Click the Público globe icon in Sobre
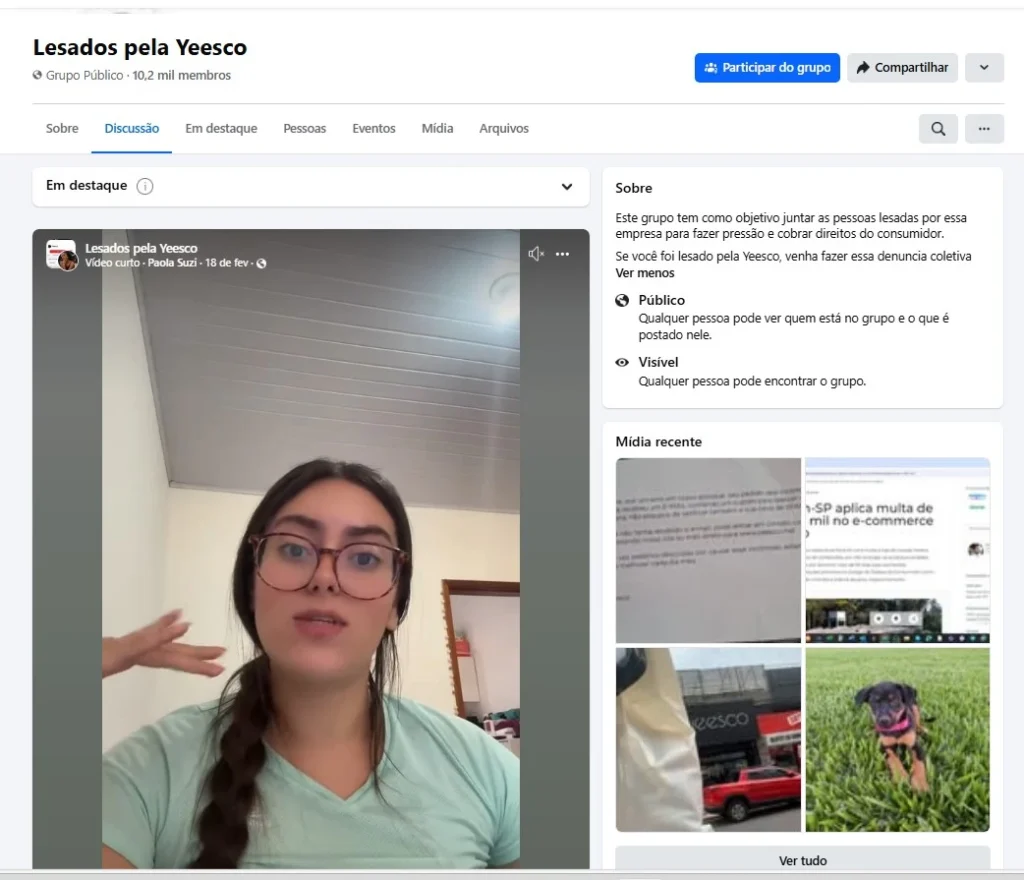The height and width of the screenshot is (880, 1024). [622, 300]
